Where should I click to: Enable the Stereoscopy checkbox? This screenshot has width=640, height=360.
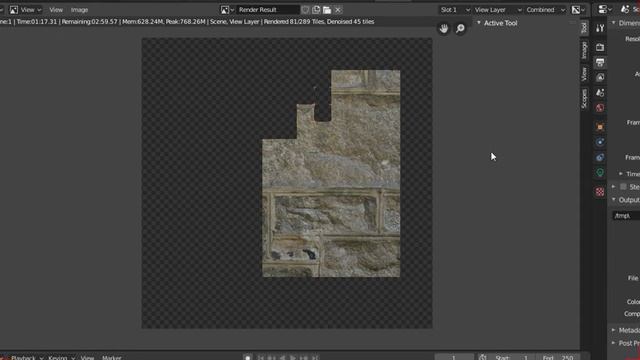coord(623,187)
